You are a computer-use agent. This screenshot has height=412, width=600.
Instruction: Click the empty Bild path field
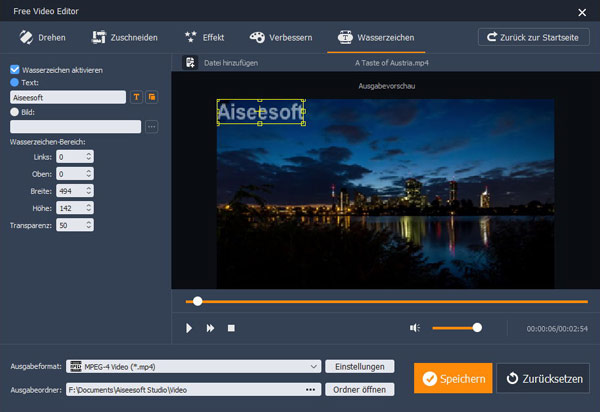tap(75, 127)
